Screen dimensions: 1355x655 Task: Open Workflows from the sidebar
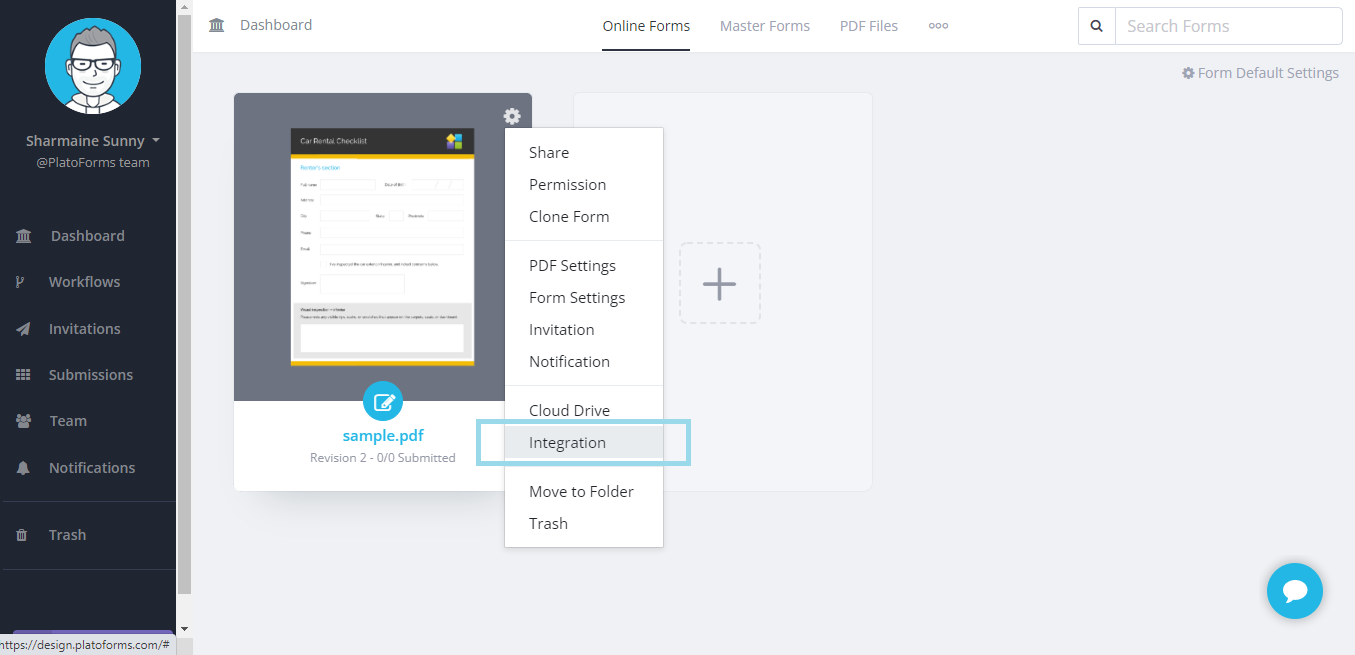pos(84,282)
